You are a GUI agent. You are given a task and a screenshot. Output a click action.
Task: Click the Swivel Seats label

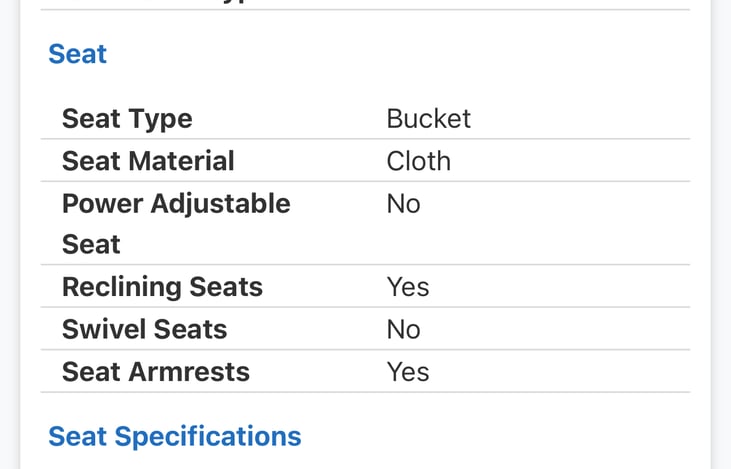point(144,330)
